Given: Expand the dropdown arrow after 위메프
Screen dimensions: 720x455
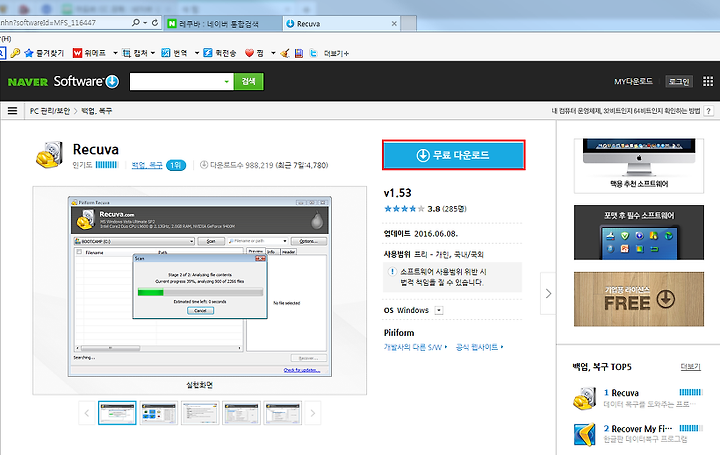Looking at the screenshot, I should pos(115,53).
